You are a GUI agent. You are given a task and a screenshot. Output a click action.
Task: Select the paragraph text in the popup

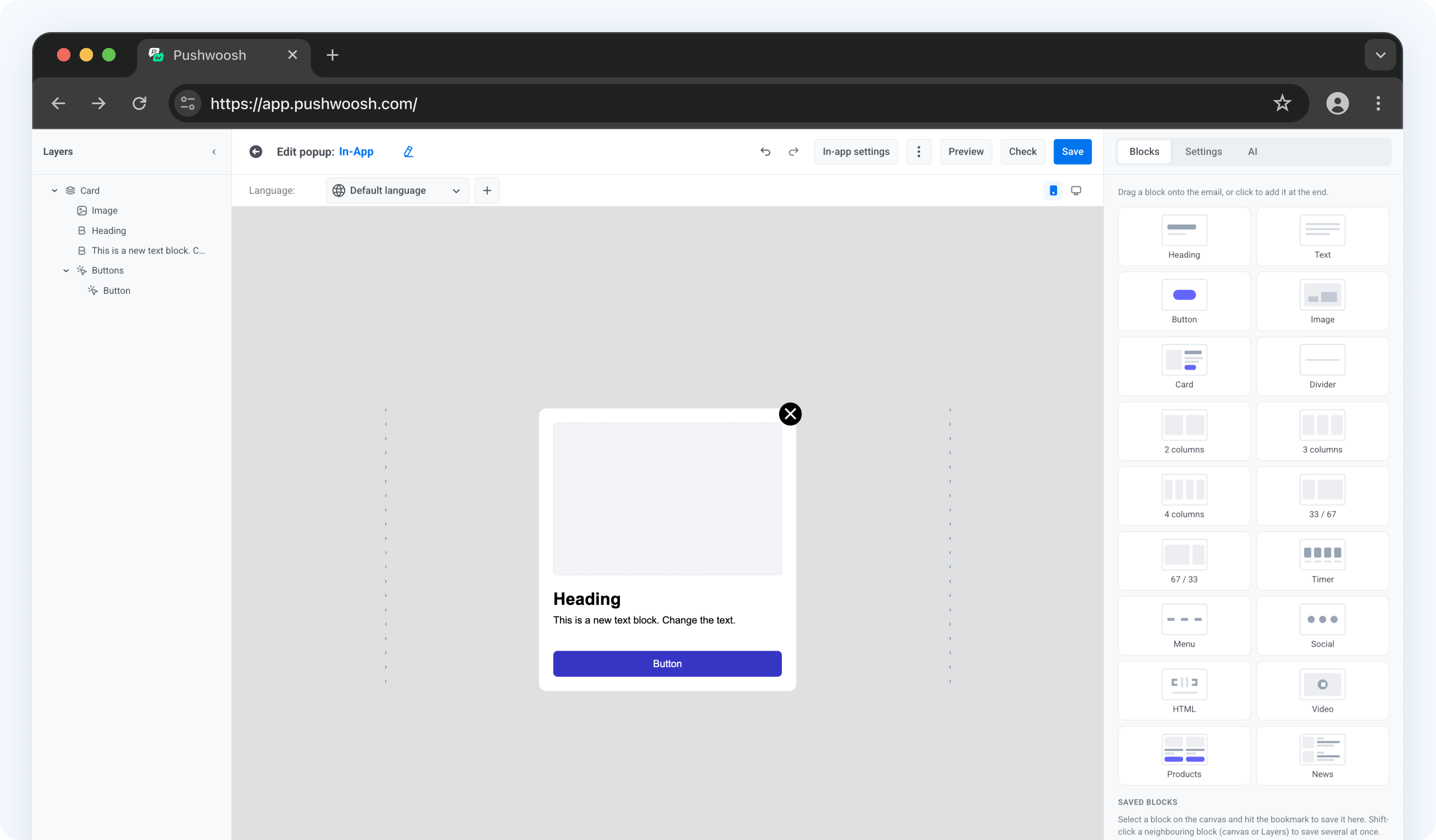click(x=644, y=620)
